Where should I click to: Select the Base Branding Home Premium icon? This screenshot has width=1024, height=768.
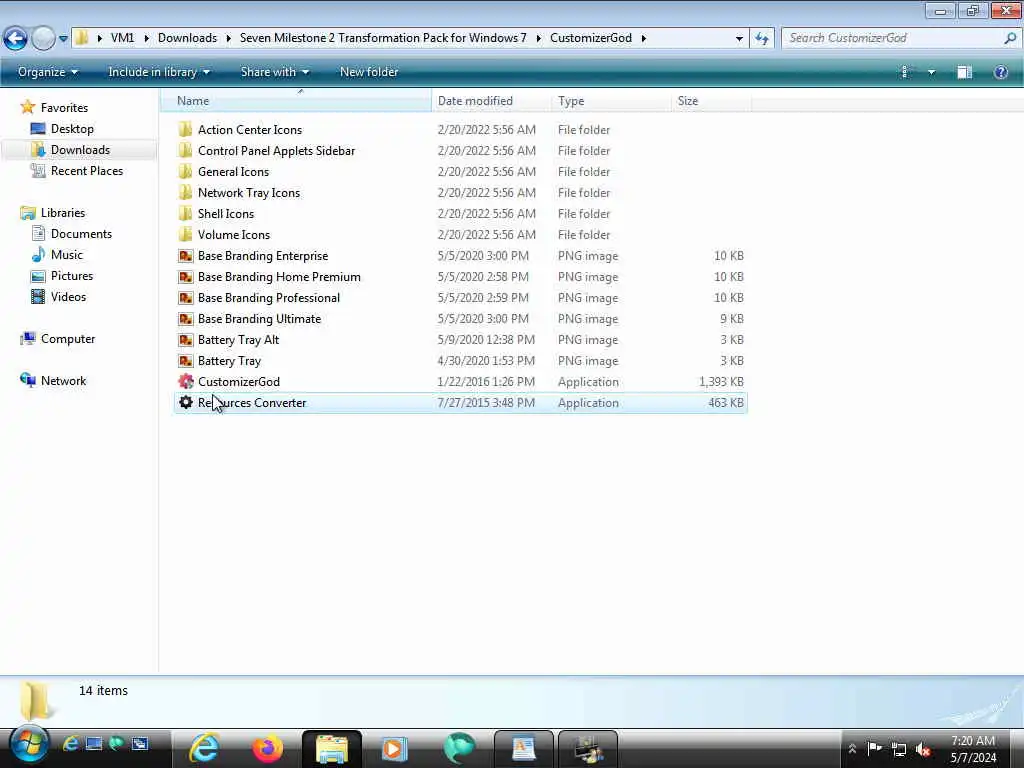185,276
